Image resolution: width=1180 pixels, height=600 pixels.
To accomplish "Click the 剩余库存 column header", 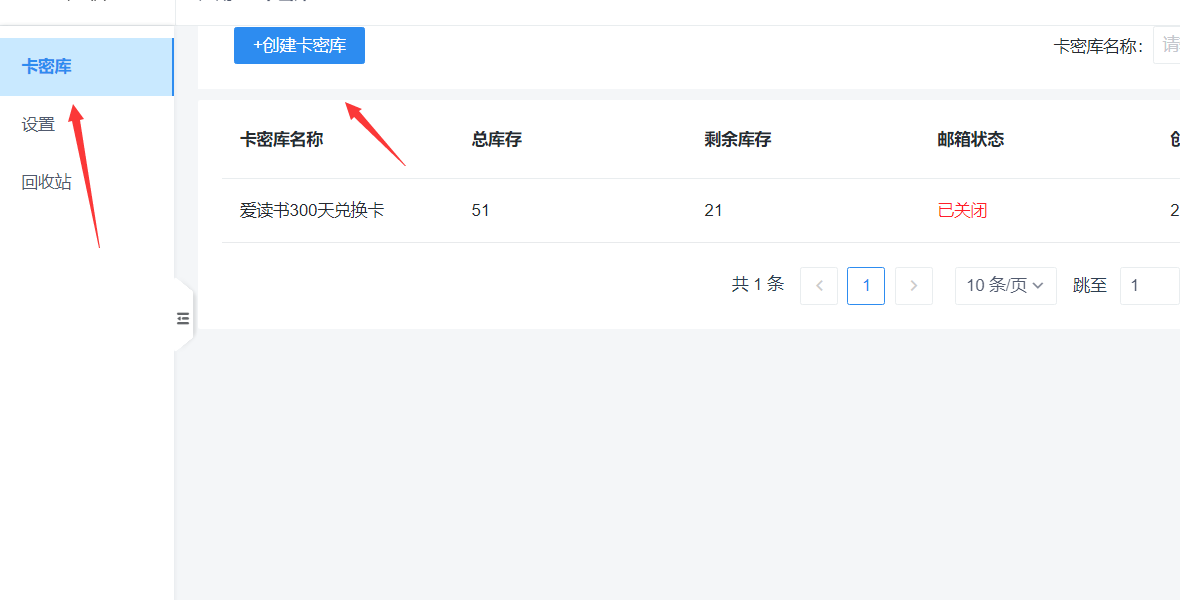I will point(738,139).
